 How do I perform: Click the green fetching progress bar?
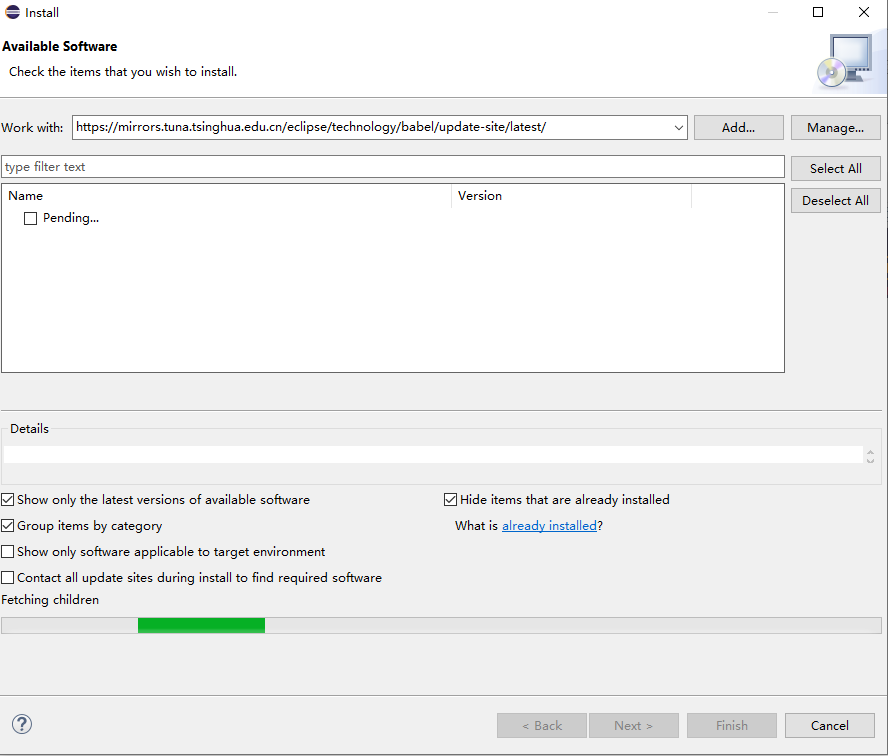201,625
